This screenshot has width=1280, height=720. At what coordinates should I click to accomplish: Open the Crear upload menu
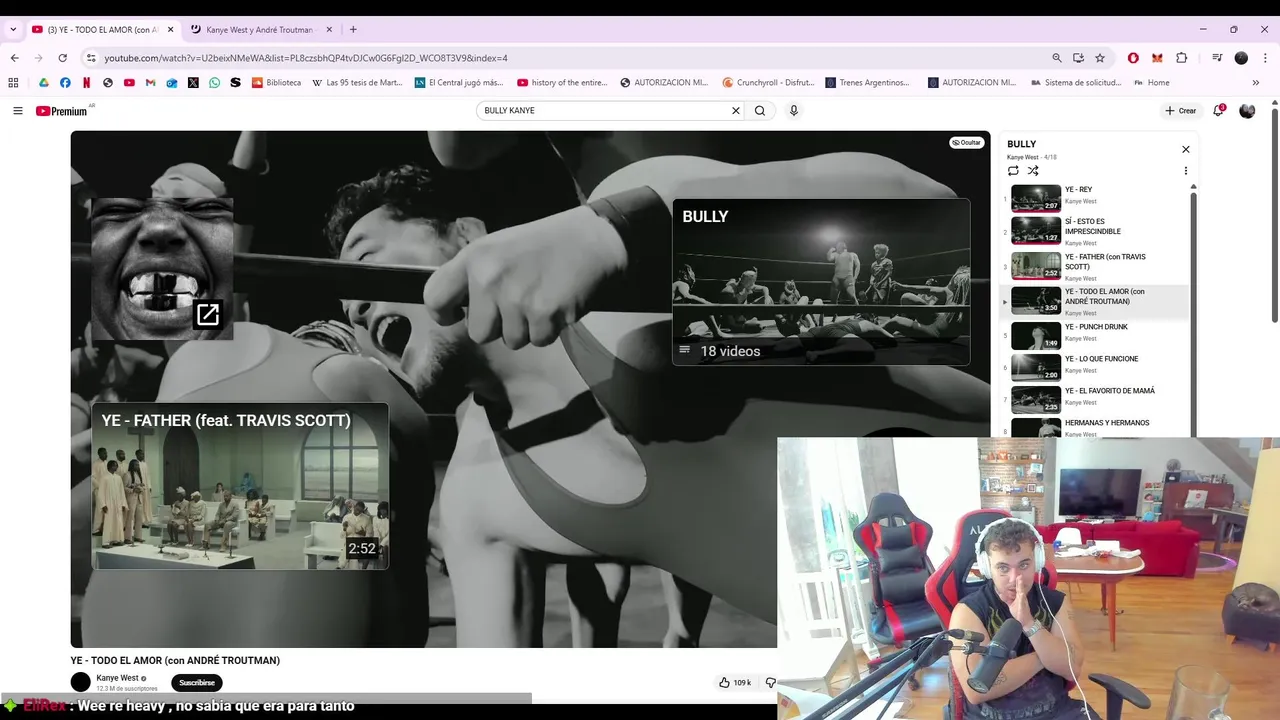[x=1180, y=111]
